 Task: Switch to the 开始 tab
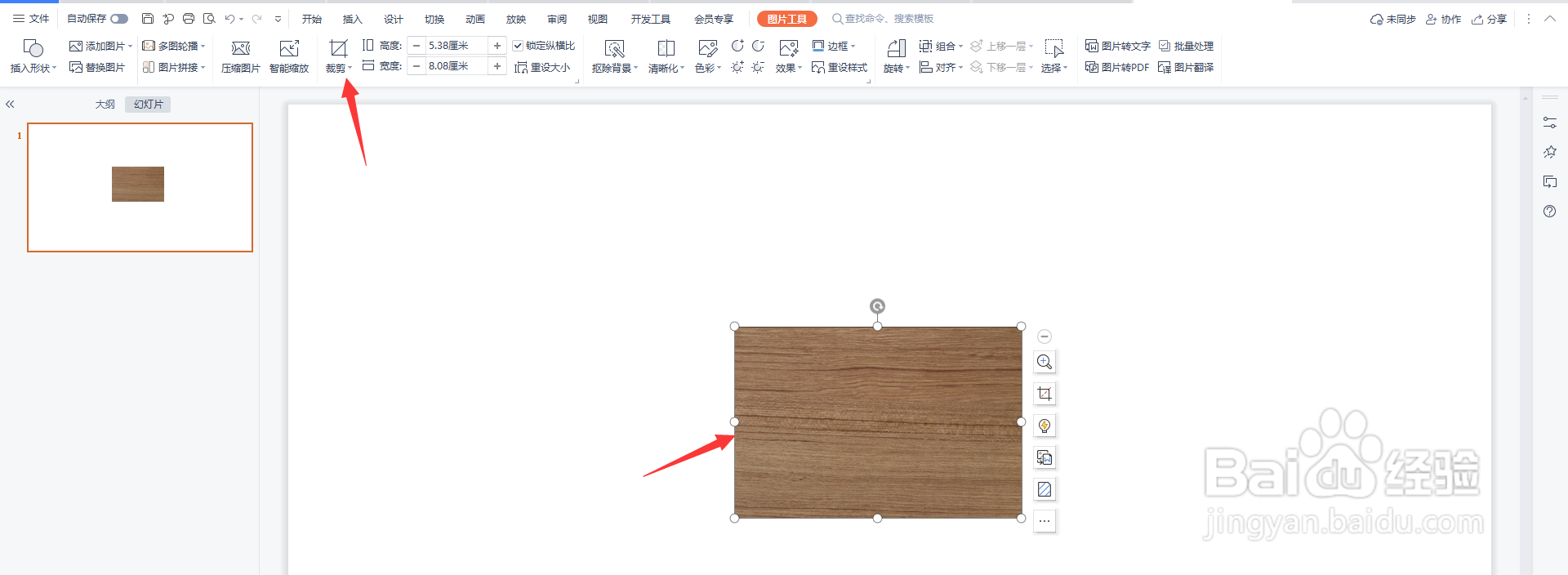click(x=312, y=19)
